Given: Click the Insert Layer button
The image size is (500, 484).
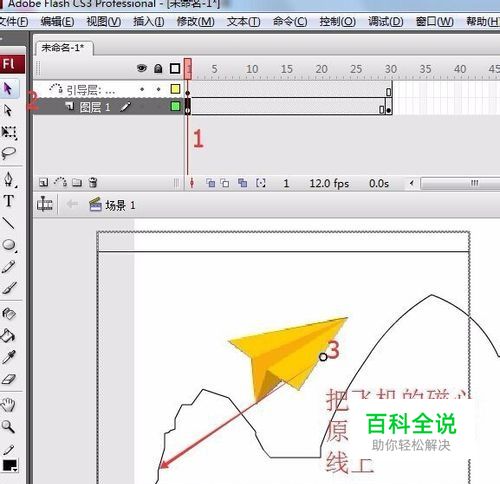Looking at the screenshot, I should click(x=43, y=182).
